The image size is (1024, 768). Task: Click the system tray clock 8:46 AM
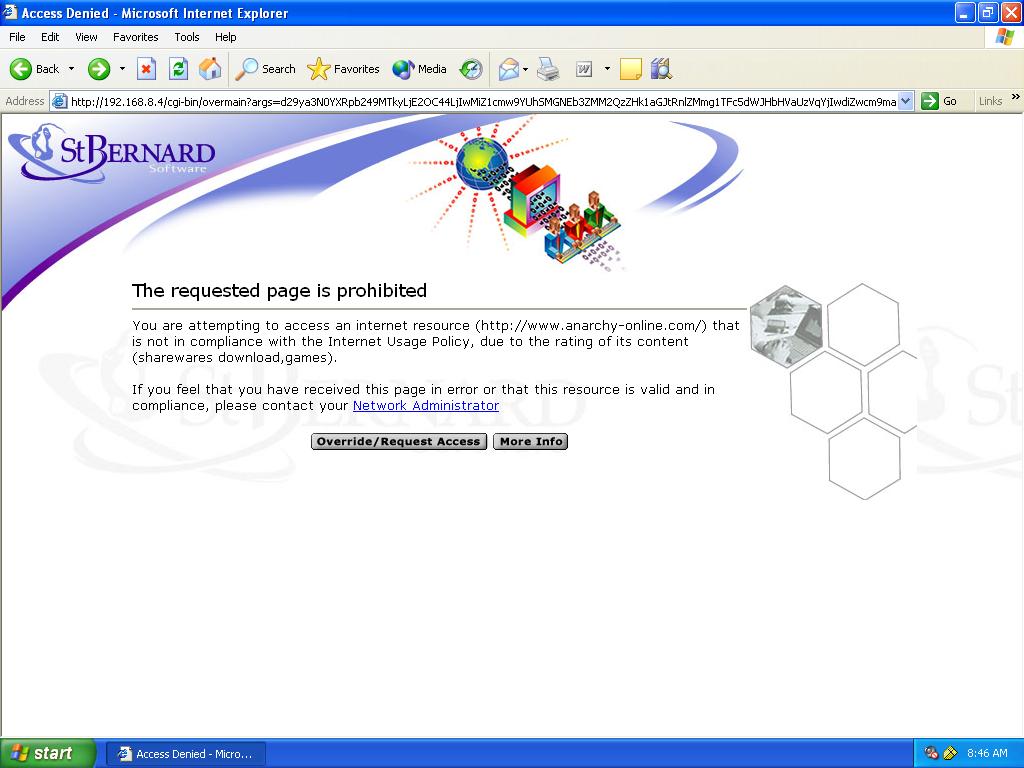987,753
